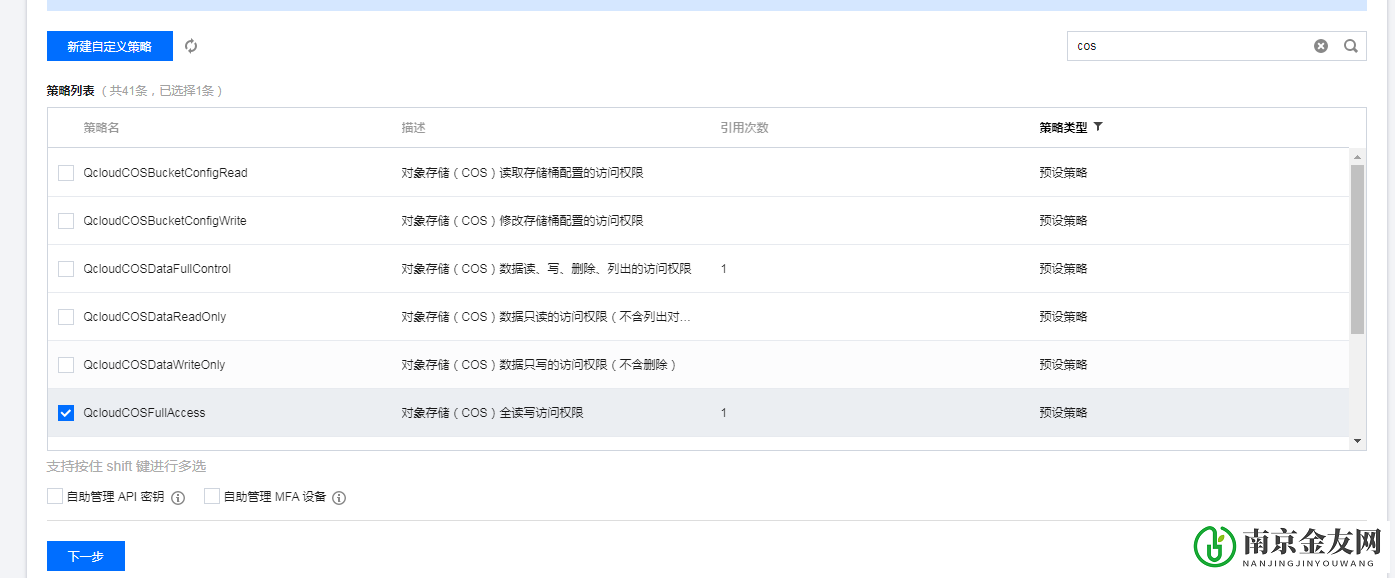Viewport: 1395px width, 578px height.
Task: Click the QcloudCOSBucketConfigWrite policy name
Action: 165,221
